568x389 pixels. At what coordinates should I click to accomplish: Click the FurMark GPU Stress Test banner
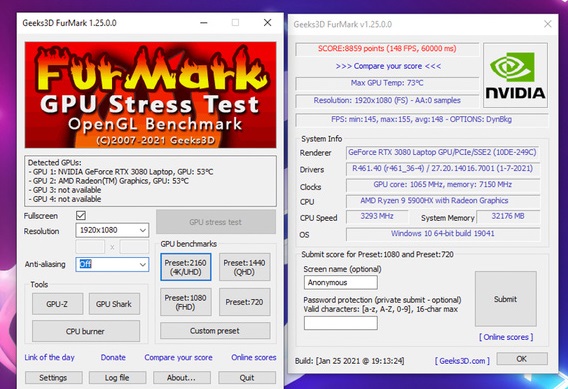coord(150,95)
